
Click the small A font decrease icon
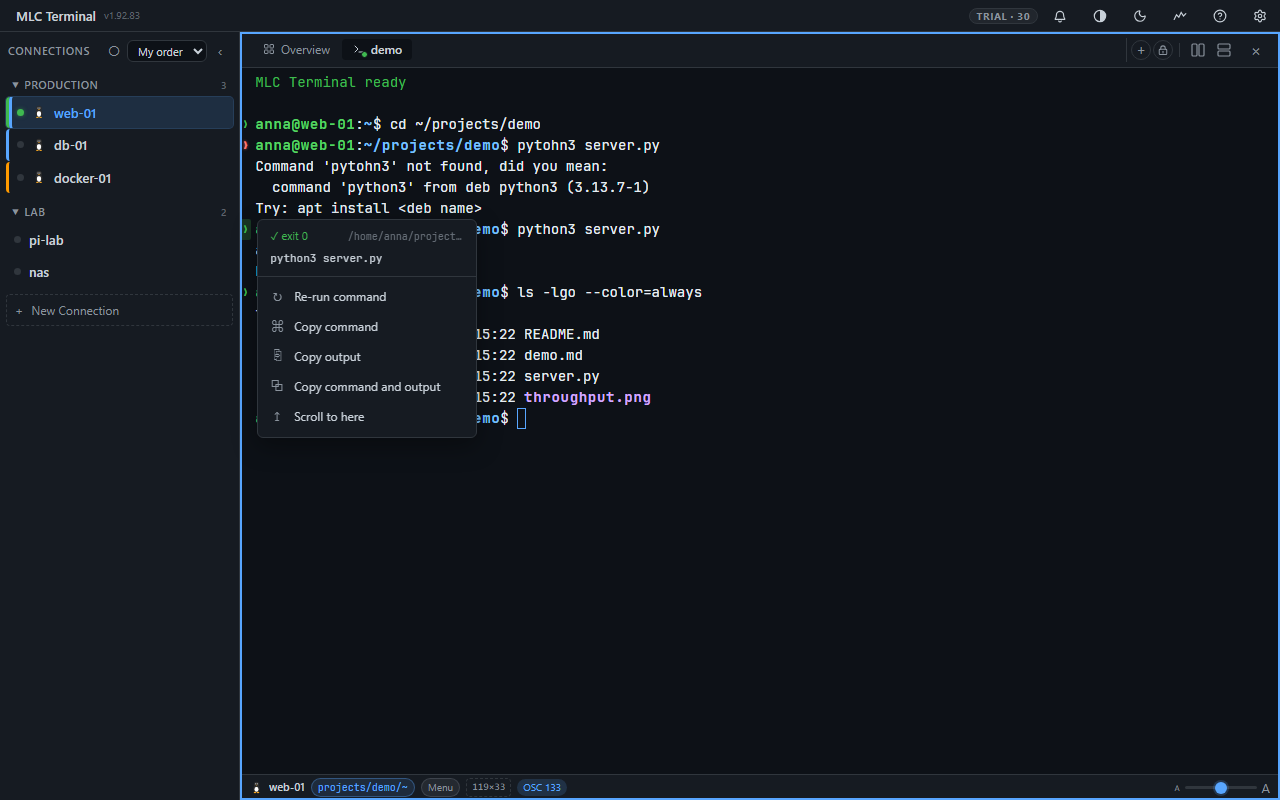coord(1177,789)
